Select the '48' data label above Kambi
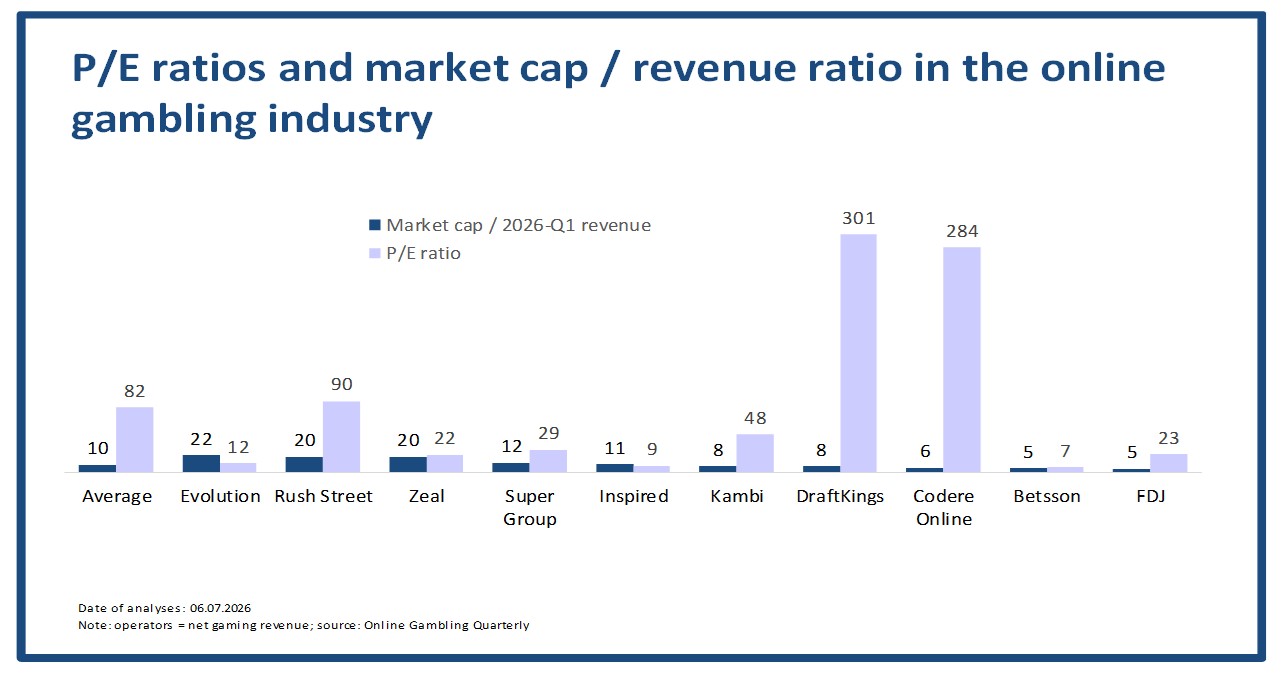The image size is (1285, 673). click(x=755, y=418)
